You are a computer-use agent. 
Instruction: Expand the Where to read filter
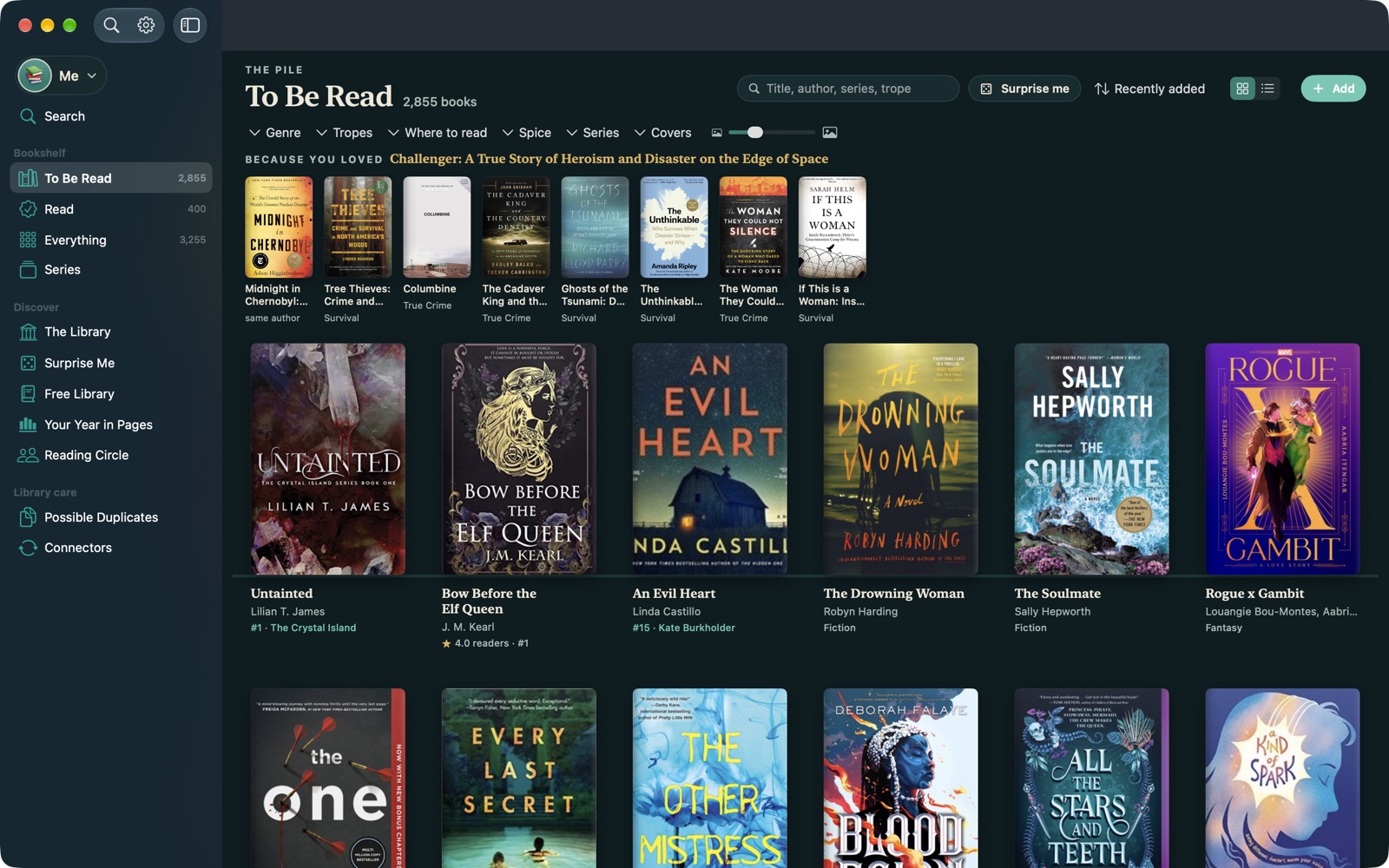(x=437, y=133)
